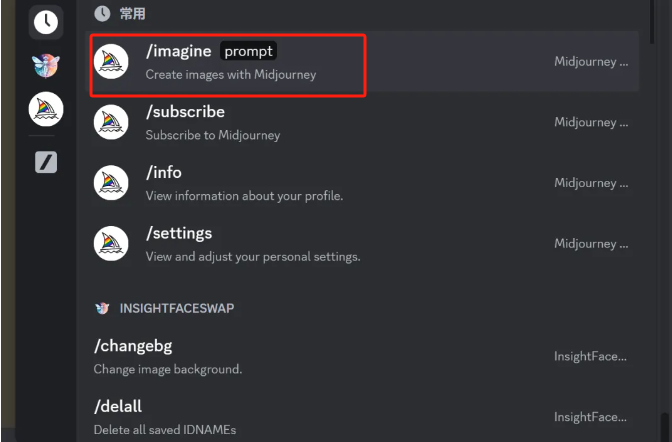This screenshot has width=672, height=442.
Task: Select the /changebg command
Action: pyautogui.click(x=362, y=357)
